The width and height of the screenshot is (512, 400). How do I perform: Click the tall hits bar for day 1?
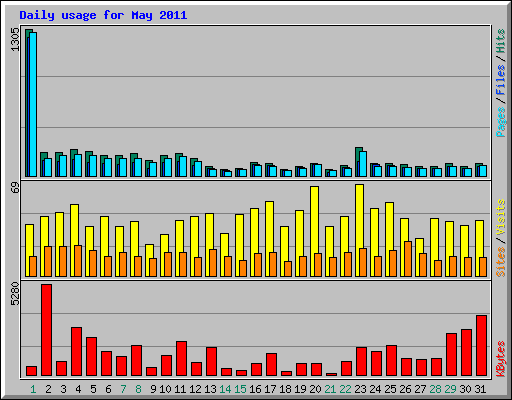coord(27,103)
